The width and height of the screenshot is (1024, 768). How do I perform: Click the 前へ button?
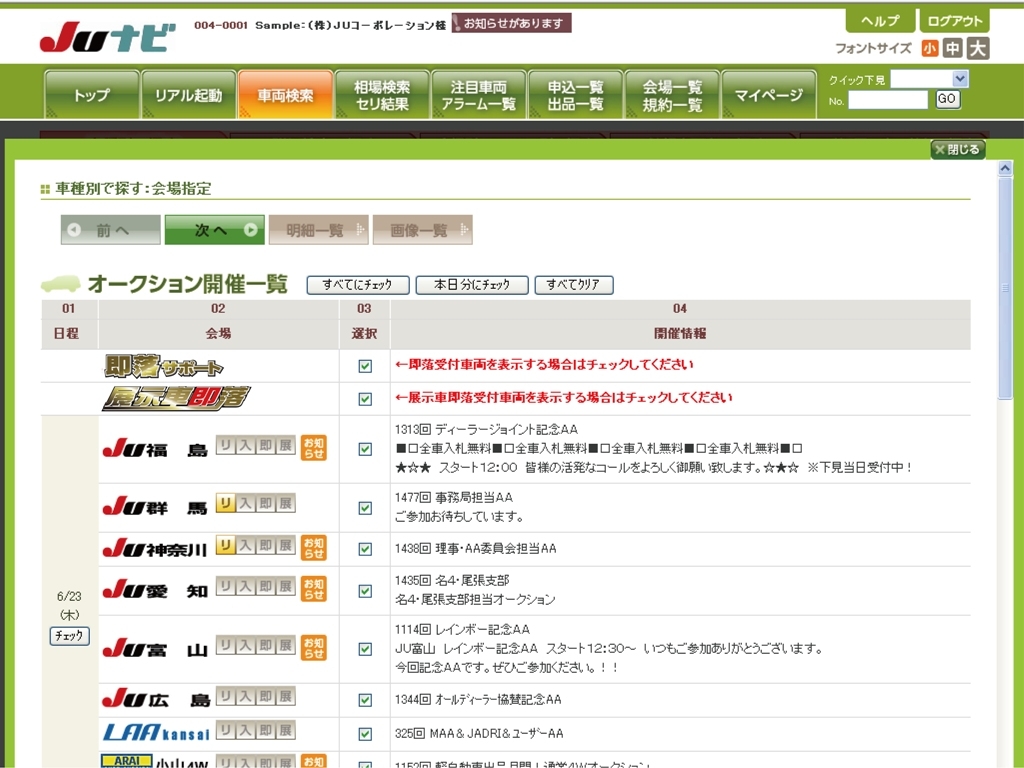(x=110, y=230)
